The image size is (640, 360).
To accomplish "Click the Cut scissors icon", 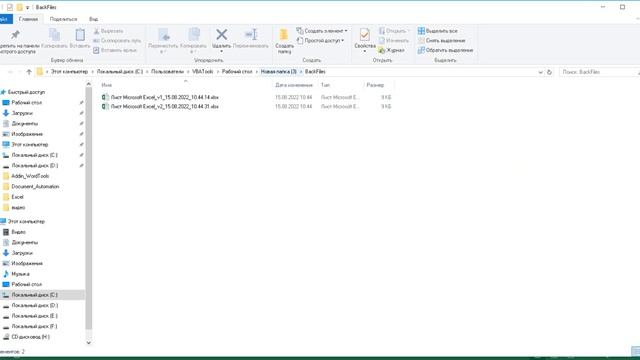I will [x=96, y=31].
